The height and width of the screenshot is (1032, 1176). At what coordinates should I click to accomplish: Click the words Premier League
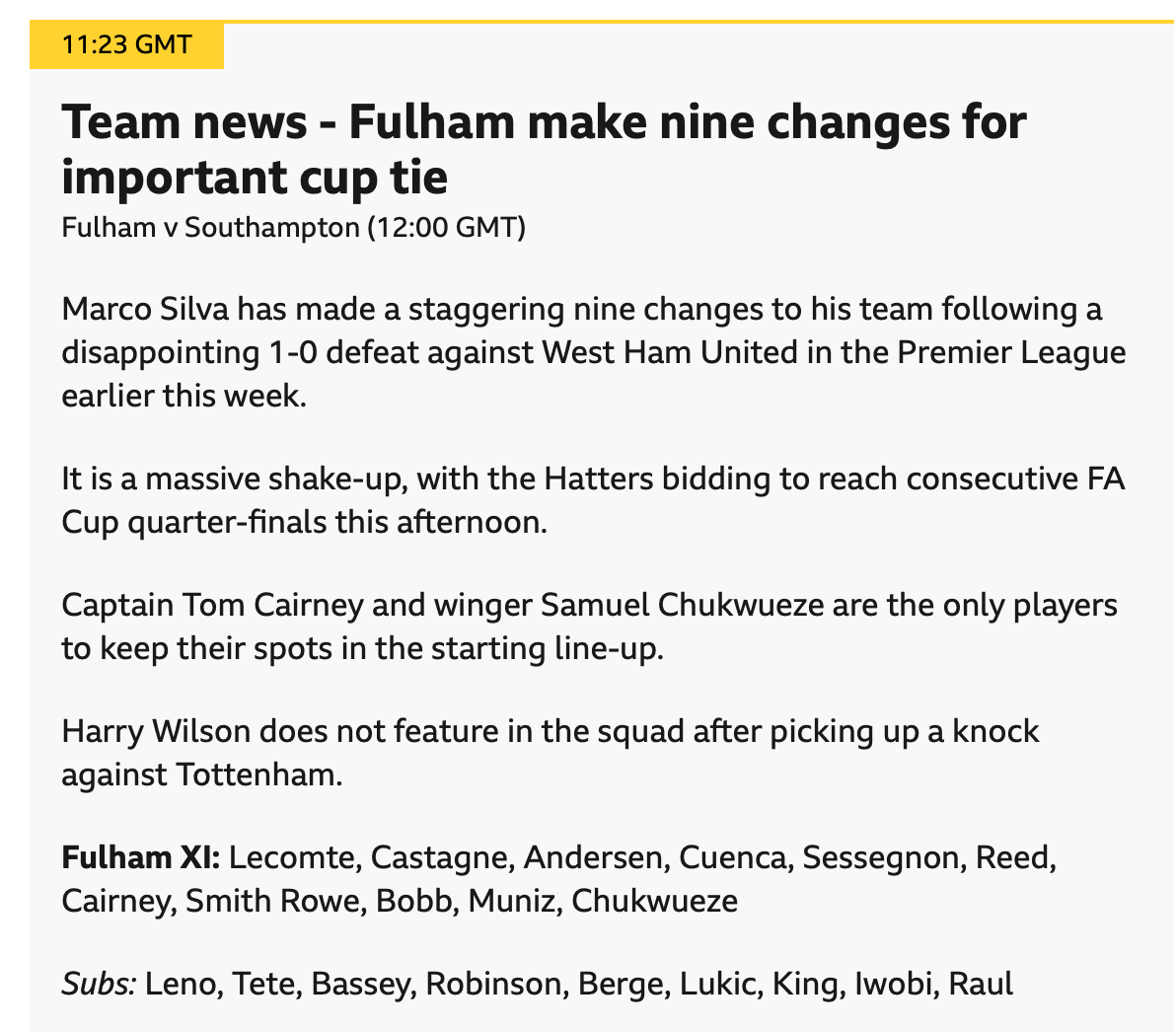pyautogui.click(x=1011, y=352)
